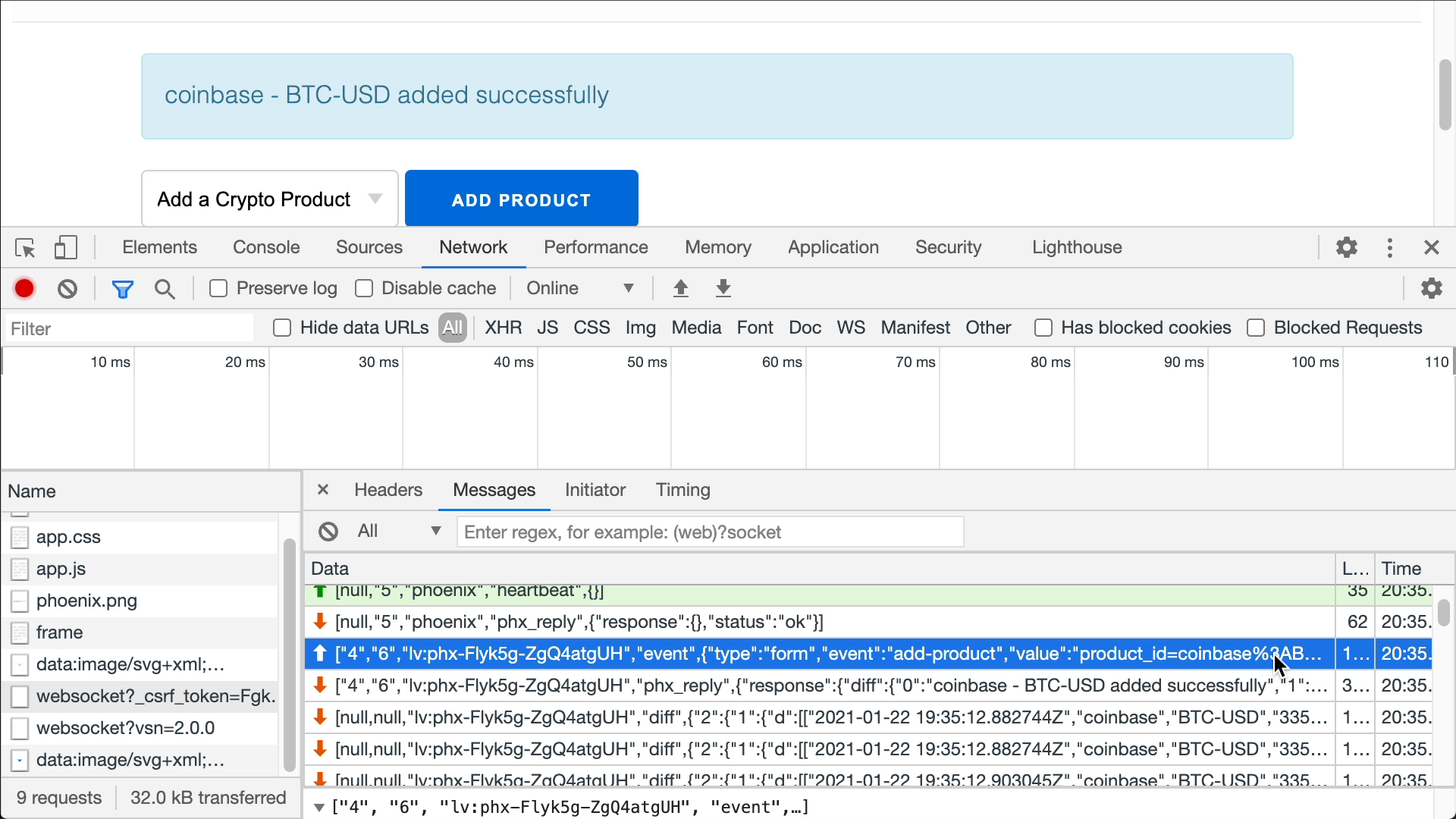
Task: Filter requests by WS type
Action: click(x=851, y=328)
